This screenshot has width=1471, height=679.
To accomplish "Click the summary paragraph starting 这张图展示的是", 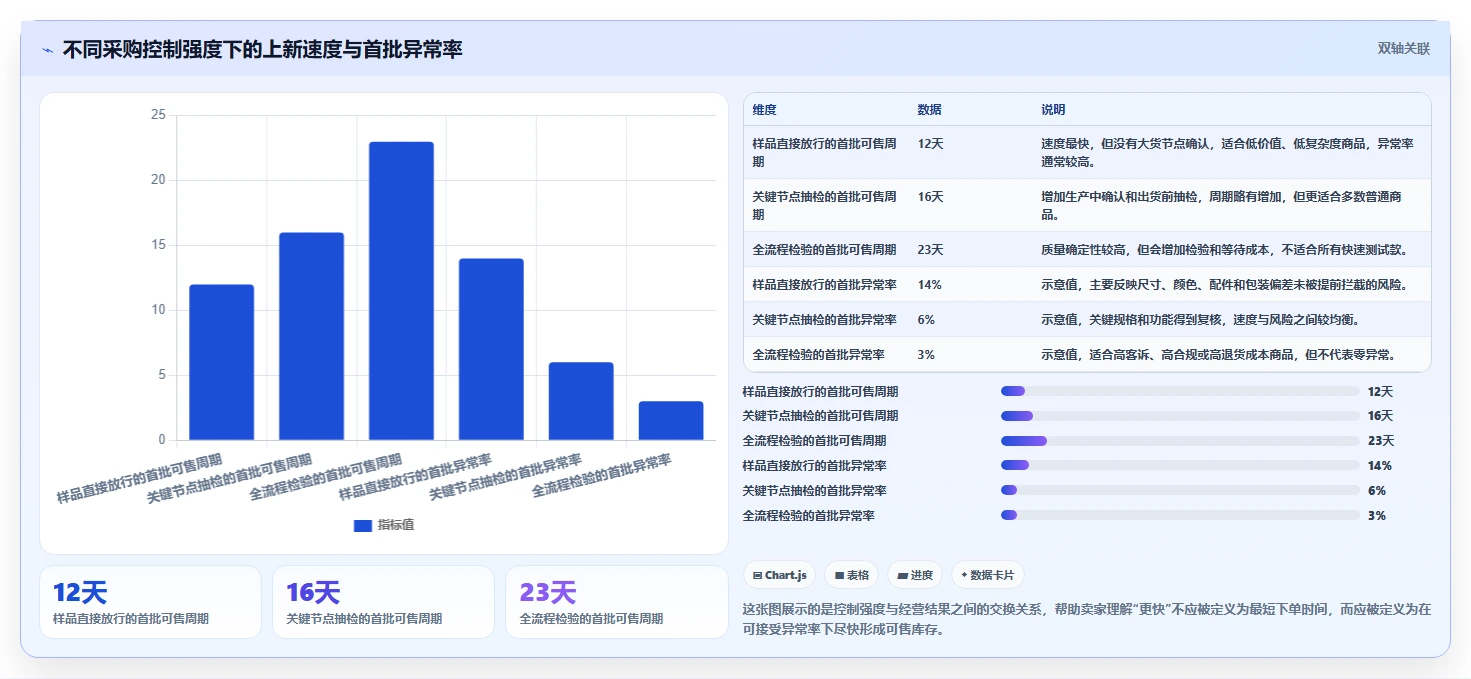I will (1087, 619).
